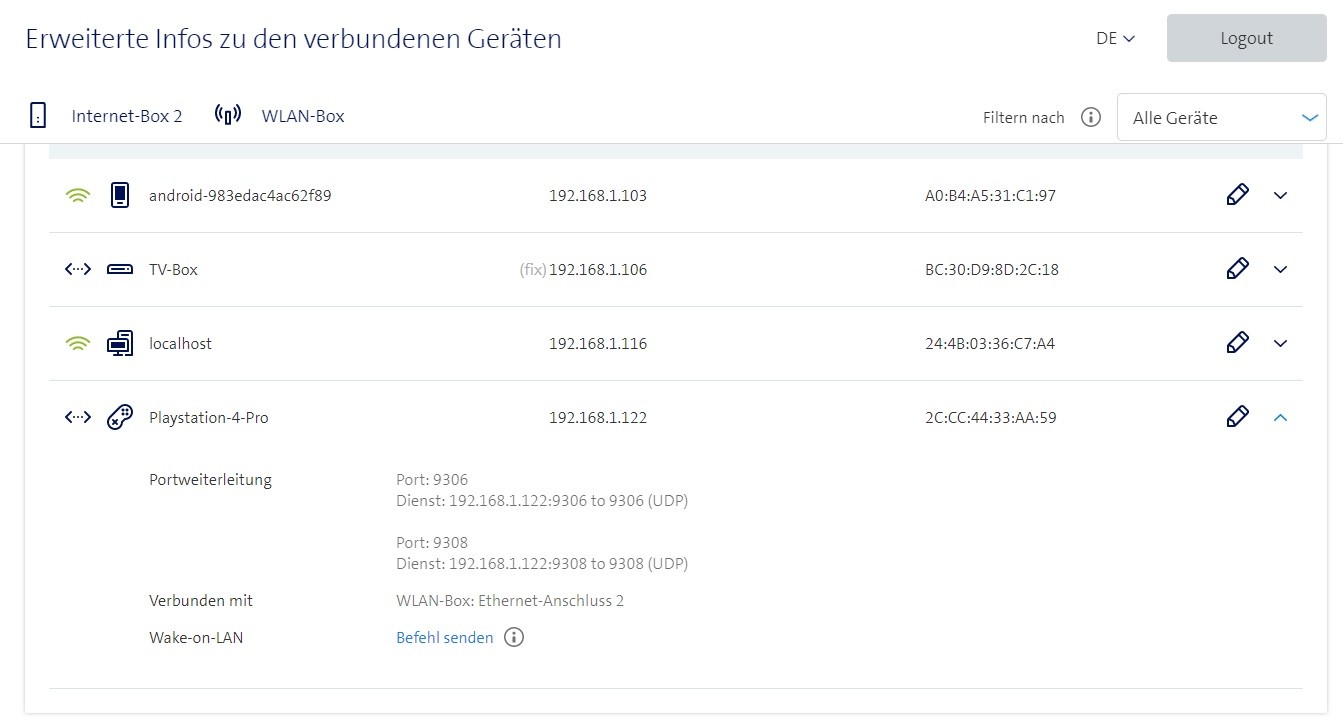Click pencil icon for localhost device
Image resolution: width=1343 pixels, height=720 pixels.
coord(1237,343)
